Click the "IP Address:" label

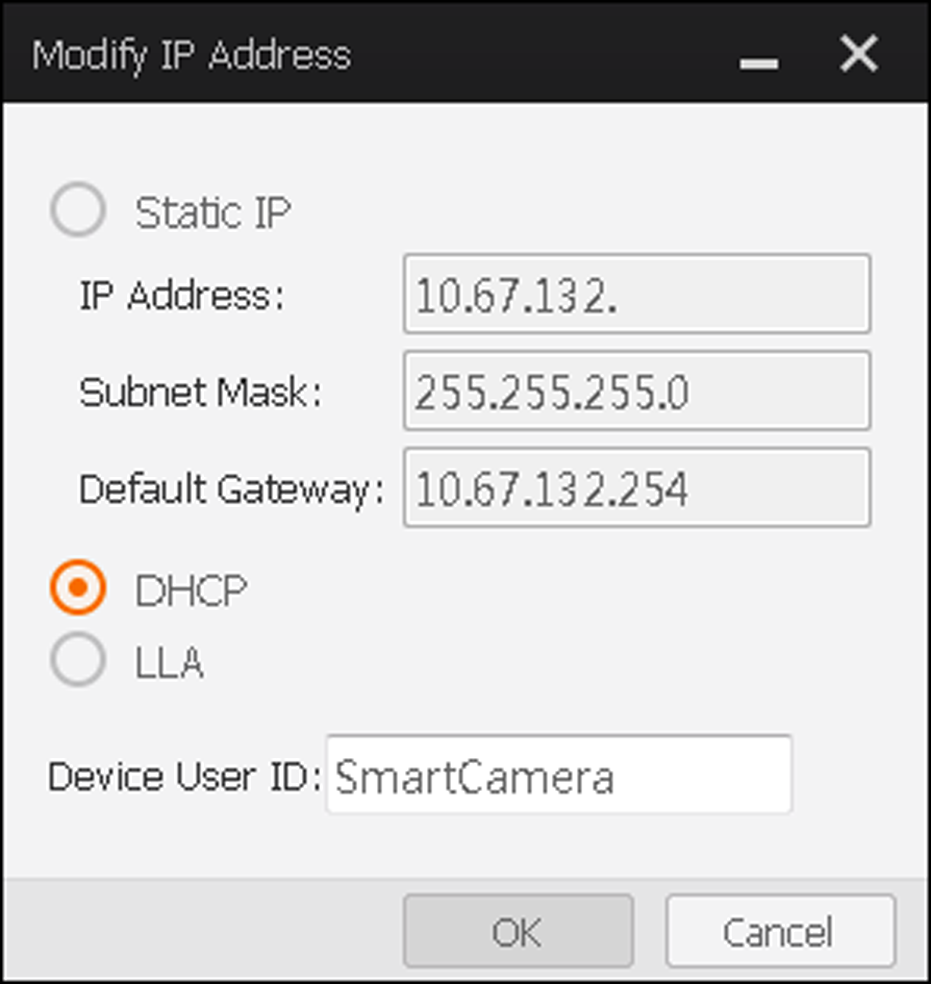coord(182,295)
